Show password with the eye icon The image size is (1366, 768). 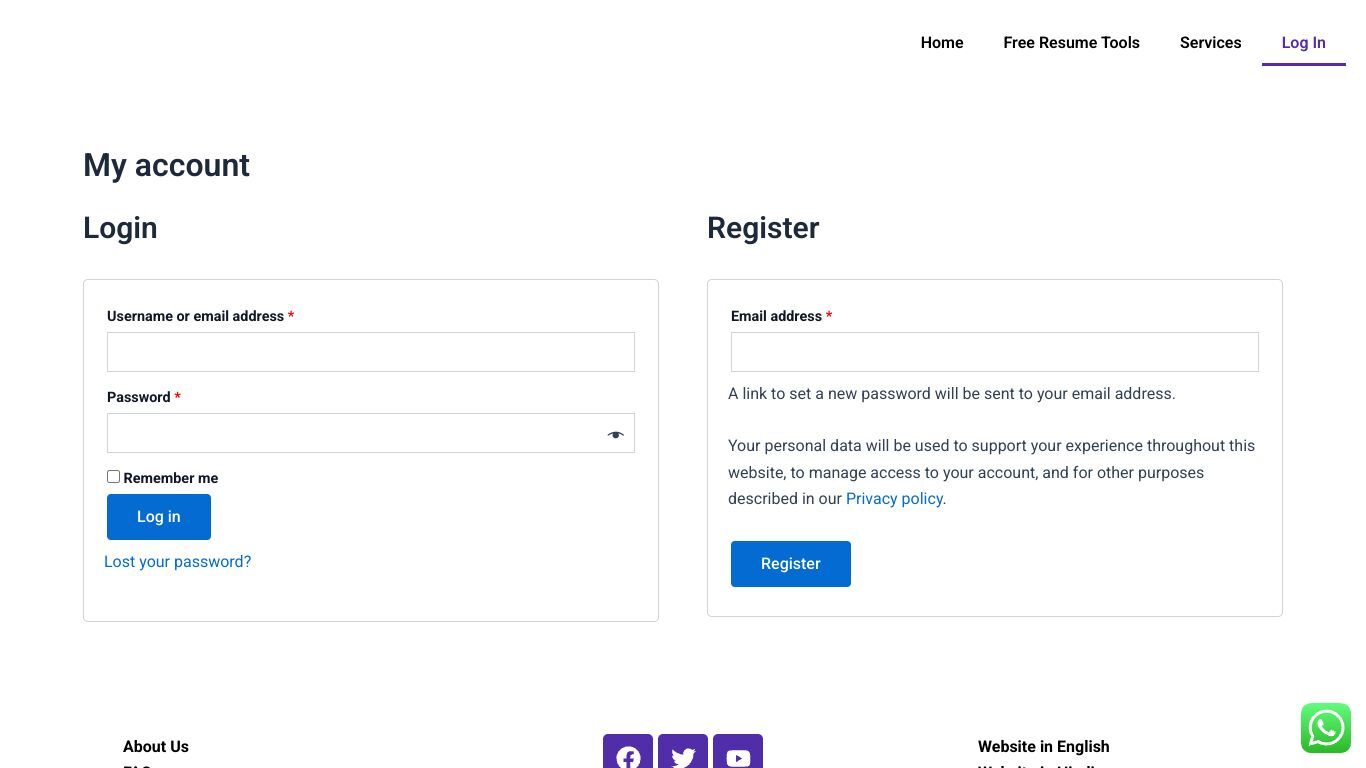(615, 434)
